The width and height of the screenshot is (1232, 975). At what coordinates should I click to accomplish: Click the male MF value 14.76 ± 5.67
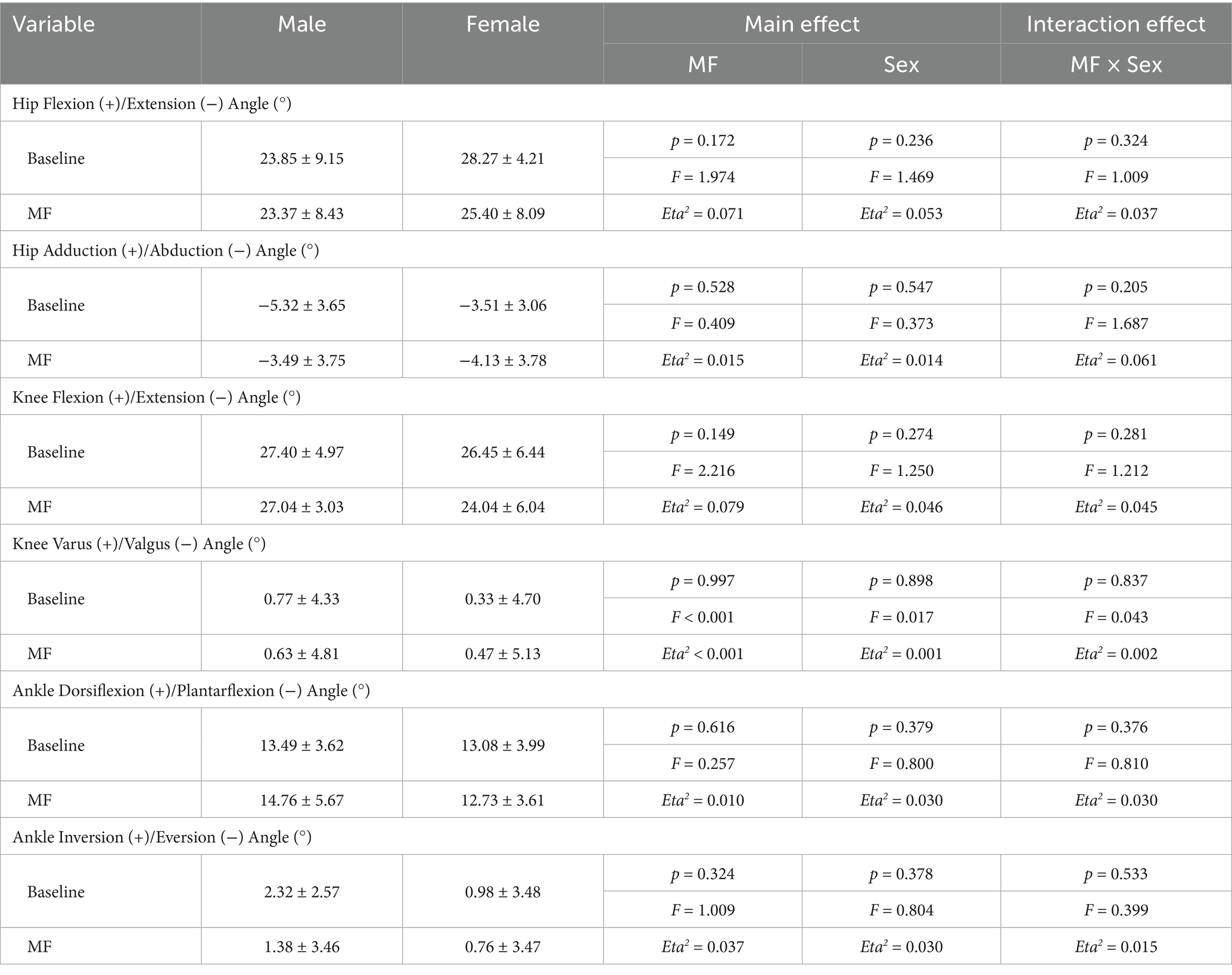coord(301,800)
